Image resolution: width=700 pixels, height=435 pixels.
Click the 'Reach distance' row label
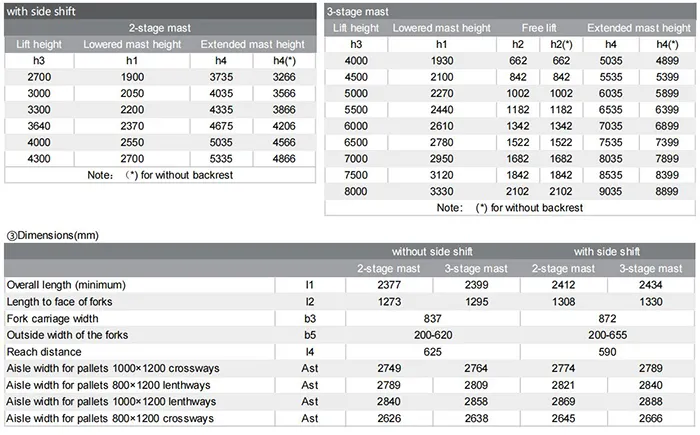pyautogui.click(x=43, y=352)
